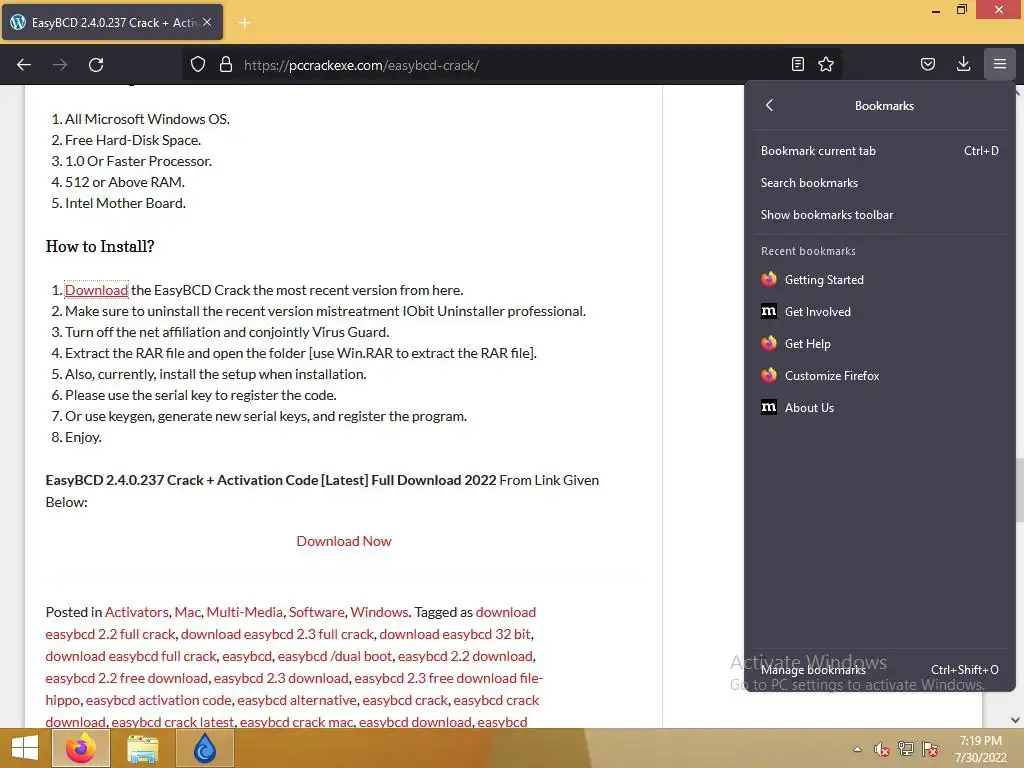
Task: Click the Firefox icon beside Get Help
Action: tap(769, 344)
